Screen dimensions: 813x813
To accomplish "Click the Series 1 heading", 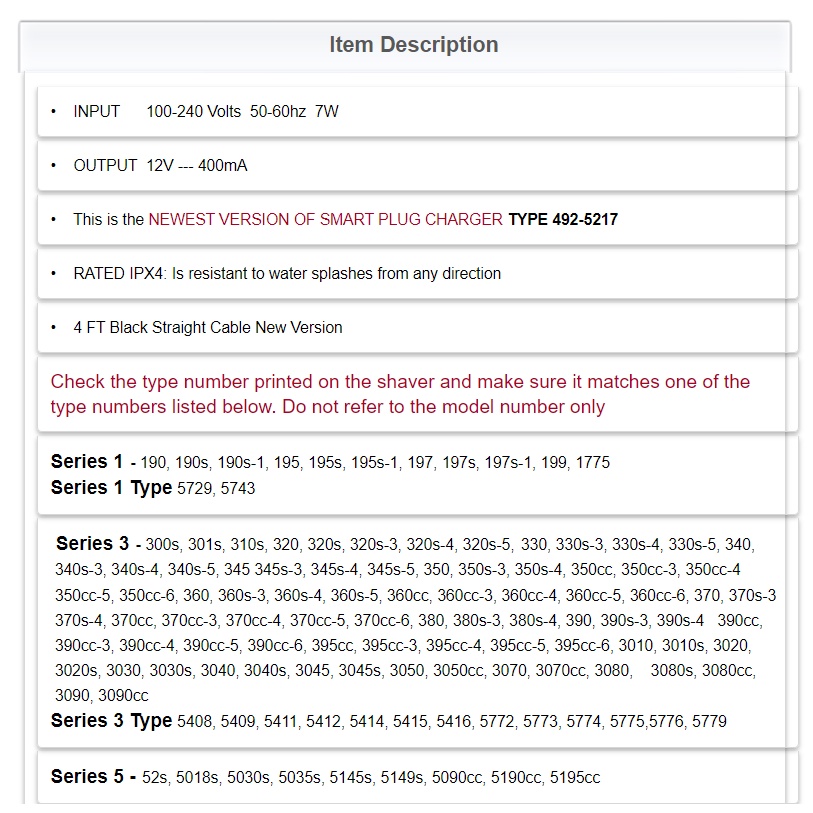I will (88, 462).
